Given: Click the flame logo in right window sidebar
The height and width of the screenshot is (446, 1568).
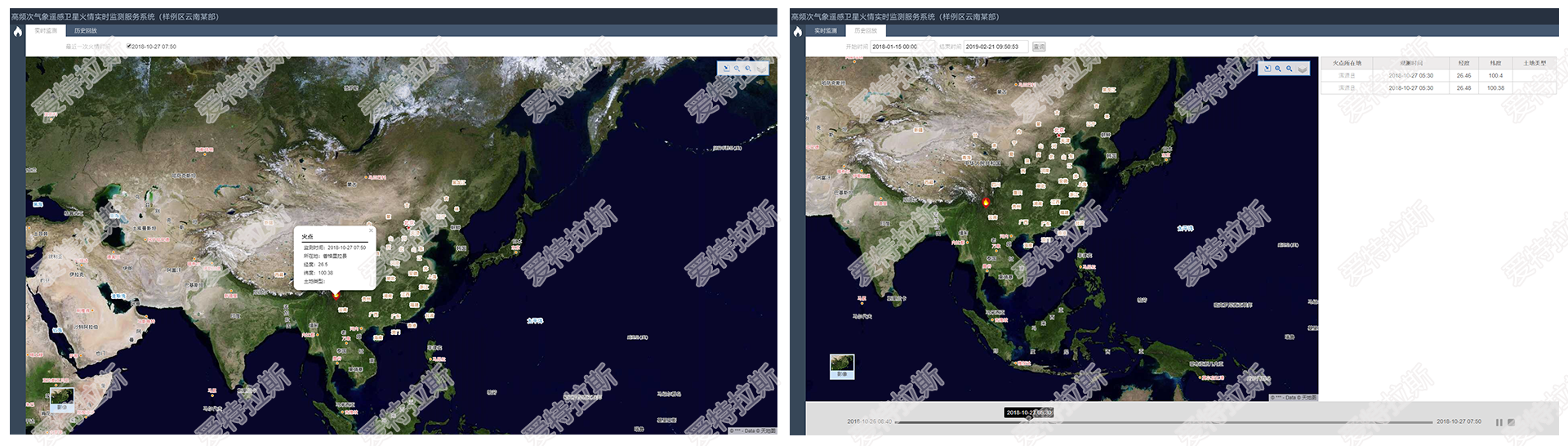Looking at the screenshot, I should [x=798, y=32].
